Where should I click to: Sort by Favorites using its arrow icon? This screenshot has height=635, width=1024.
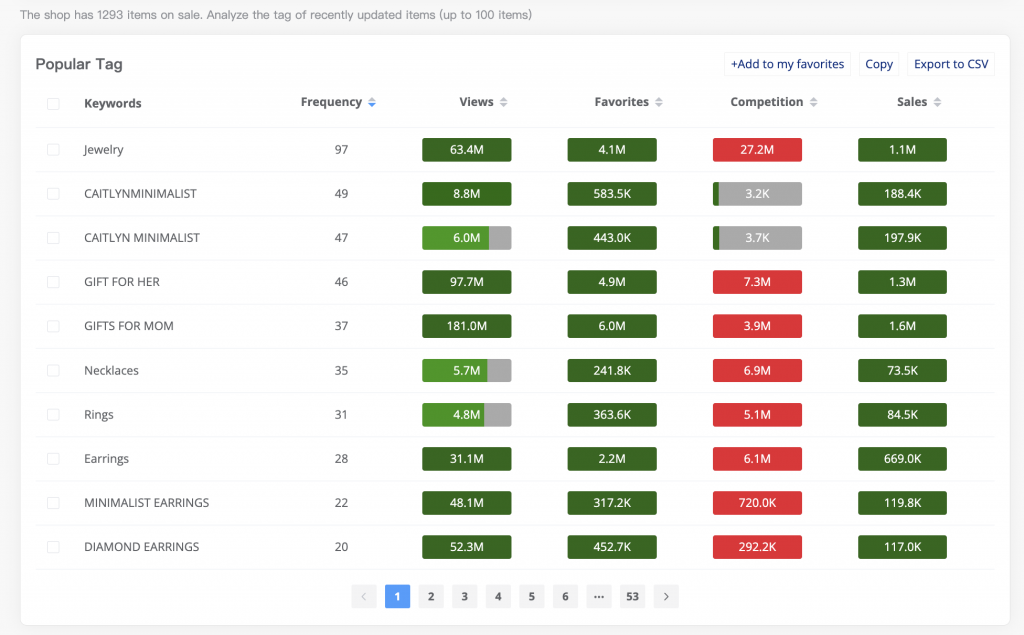(x=659, y=103)
